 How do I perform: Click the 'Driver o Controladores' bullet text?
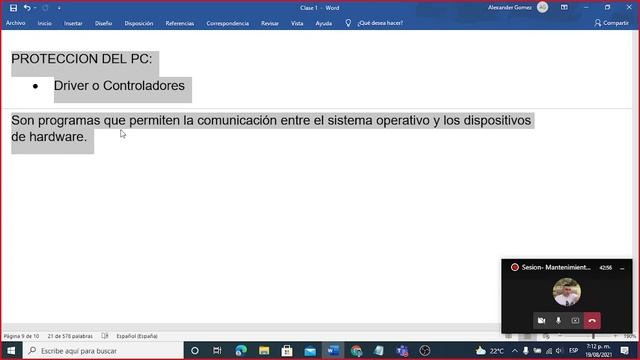[x=119, y=86]
